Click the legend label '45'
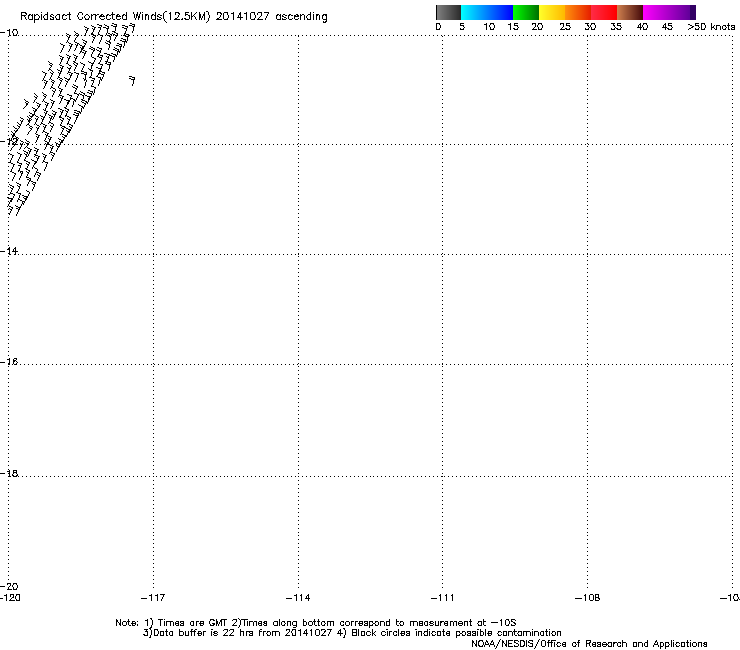Viewport: 740px width, 650px height. (667, 27)
